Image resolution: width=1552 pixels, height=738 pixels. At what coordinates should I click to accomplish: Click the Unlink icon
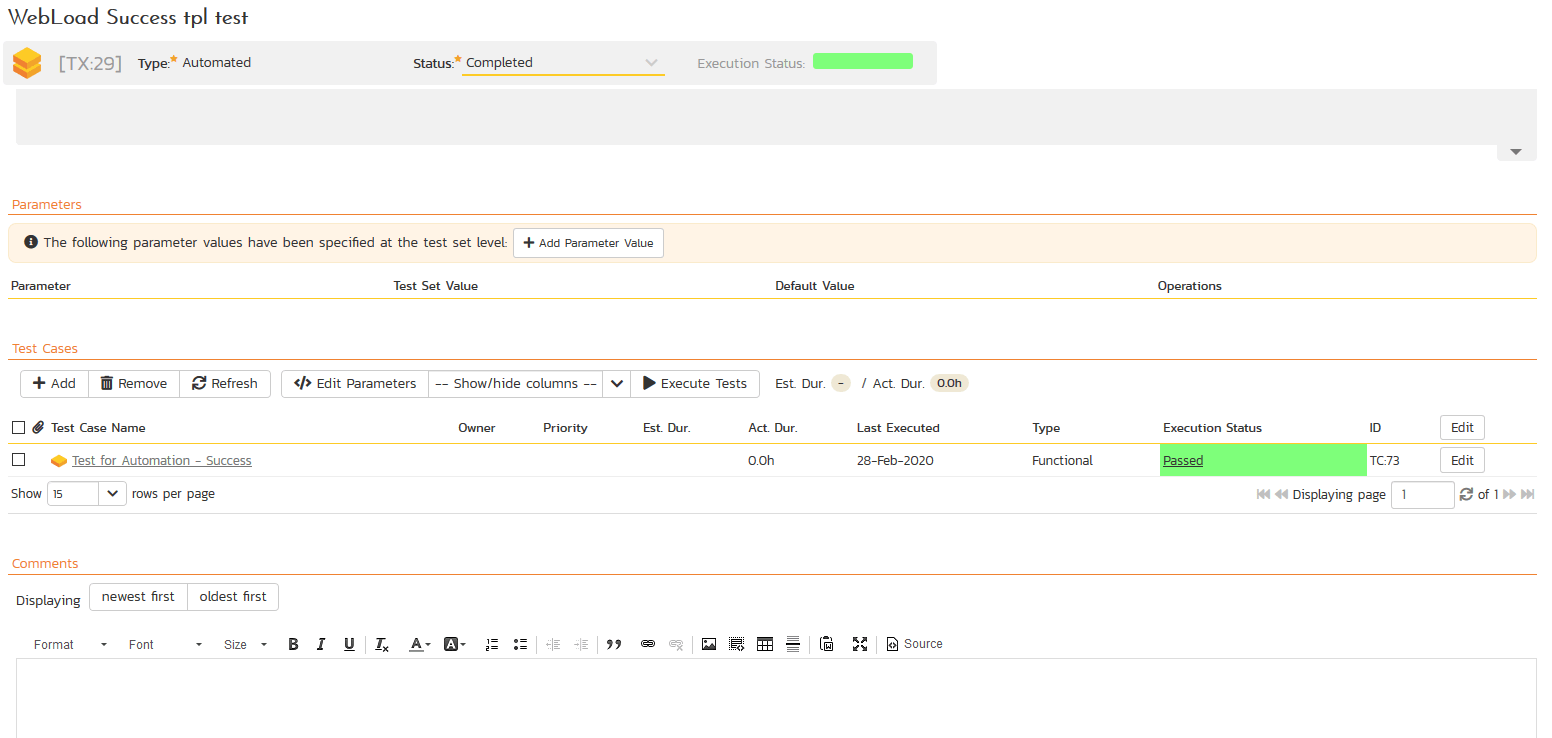[x=676, y=644]
